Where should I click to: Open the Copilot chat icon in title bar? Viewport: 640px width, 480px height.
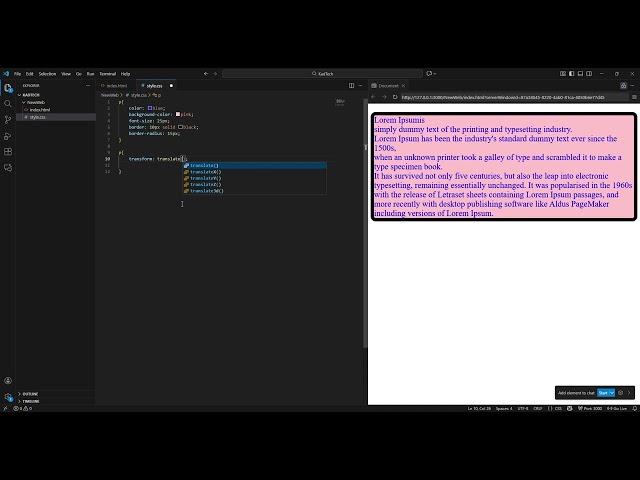tap(429, 73)
